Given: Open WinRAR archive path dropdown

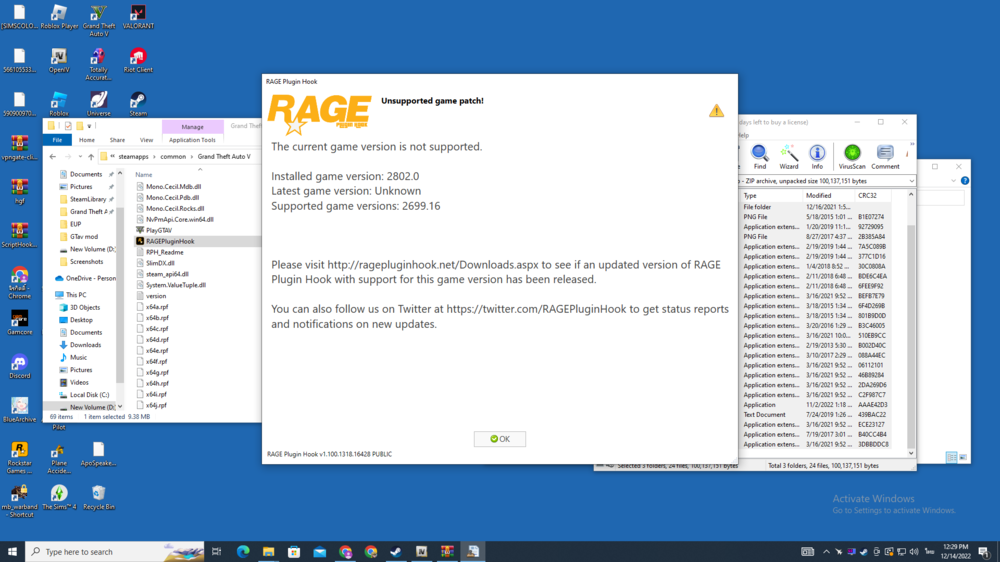Looking at the screenshot, I should [911, 181].
